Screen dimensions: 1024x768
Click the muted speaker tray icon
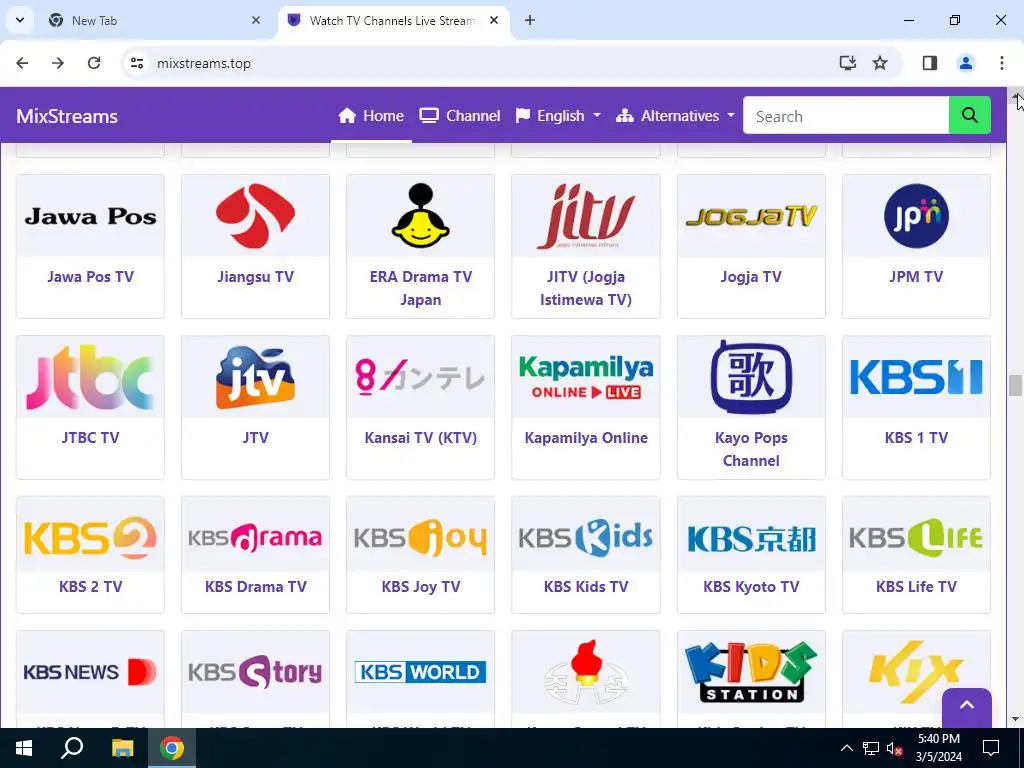[x=894, y=748]
